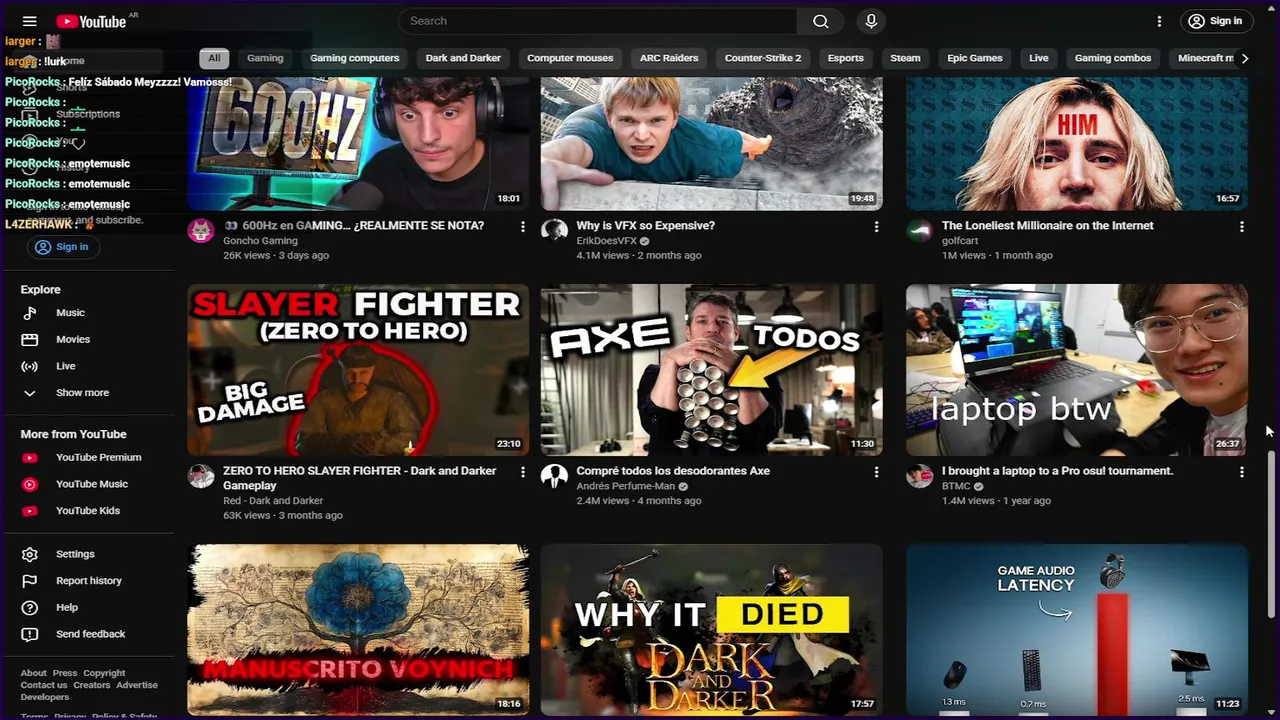
Task: Select the Computer mouses chip
Action: pyautogui.click(x=570, y=58)
